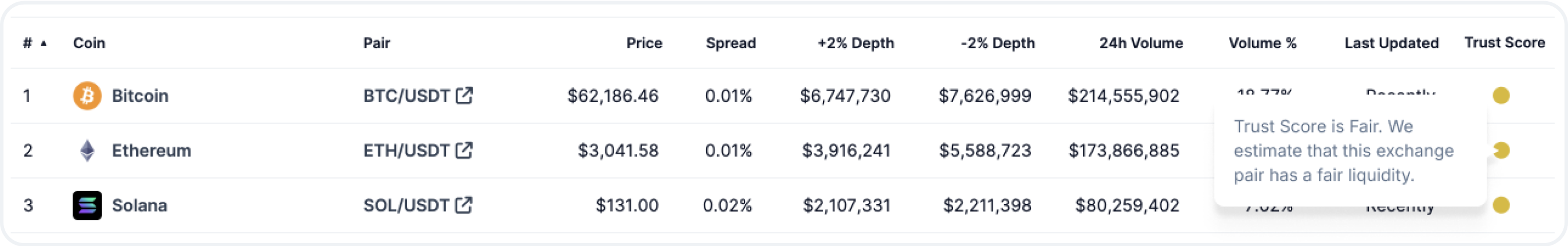Click the Spread column header

click(x=731, y=43)
